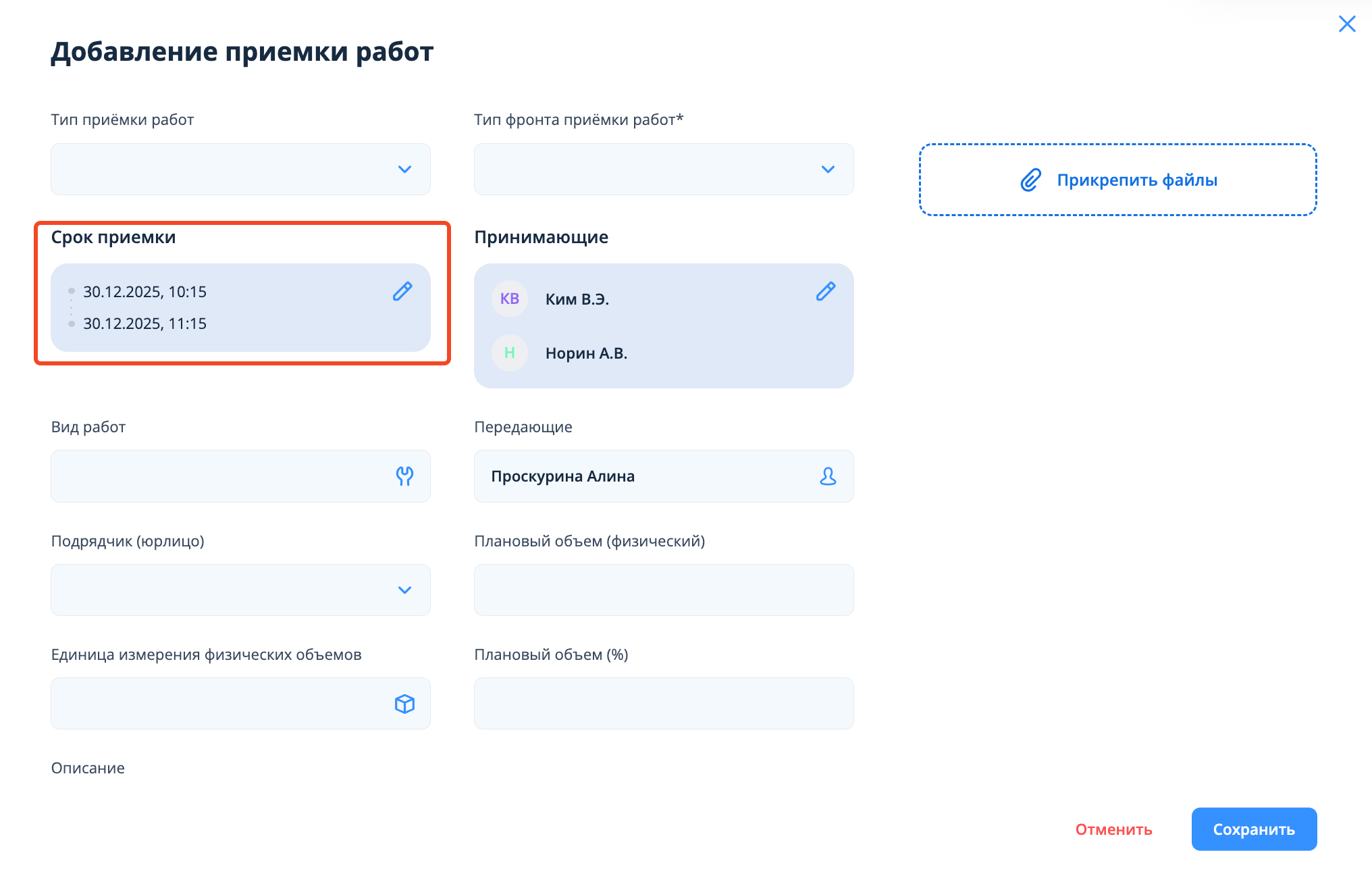Image resolution: width=1372 pixels, height=874 pixels.
Task: Click the Отменить link
Action: coord(1113,829)
